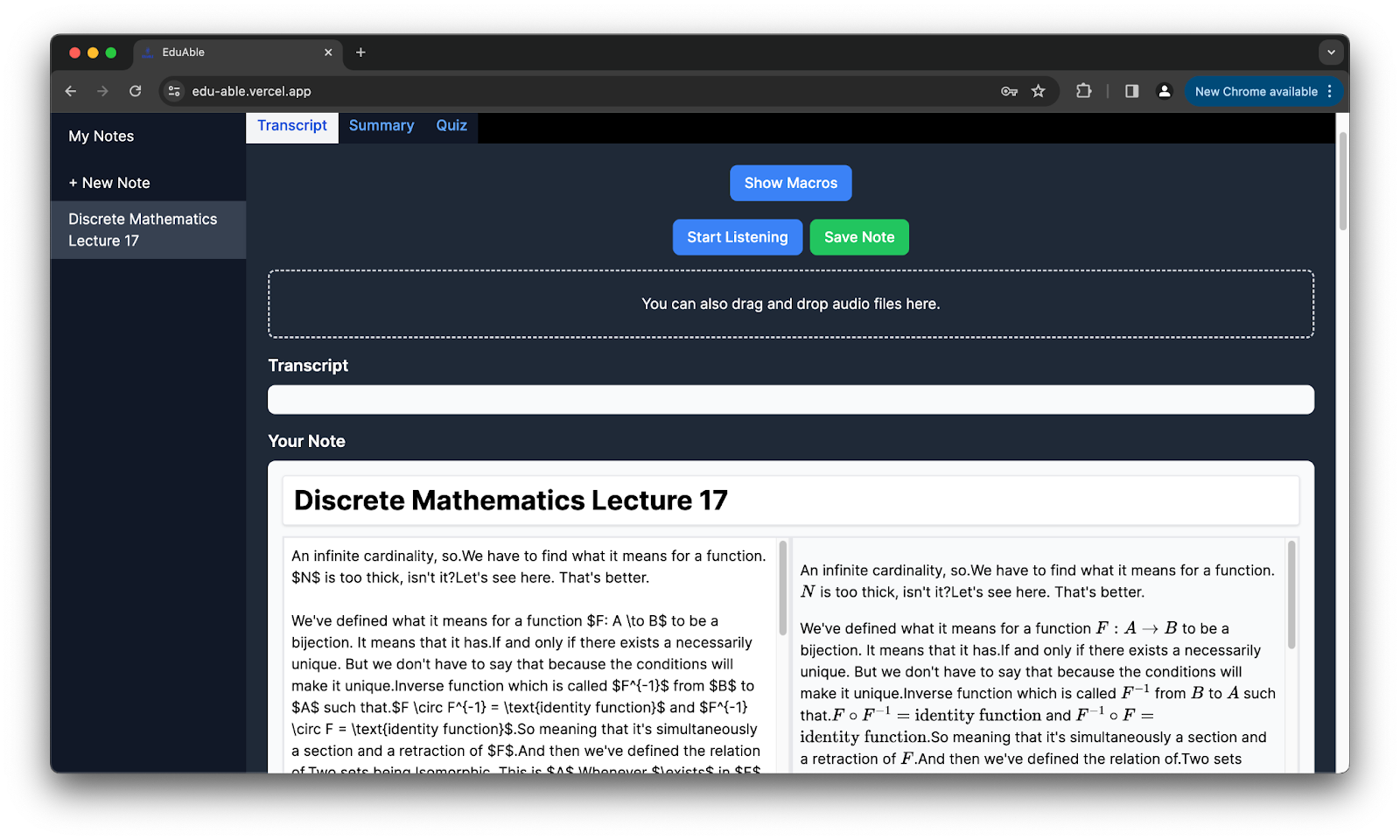Switch to the Transcript tab
1400x840 pixels.
click(x=292, y=126)
